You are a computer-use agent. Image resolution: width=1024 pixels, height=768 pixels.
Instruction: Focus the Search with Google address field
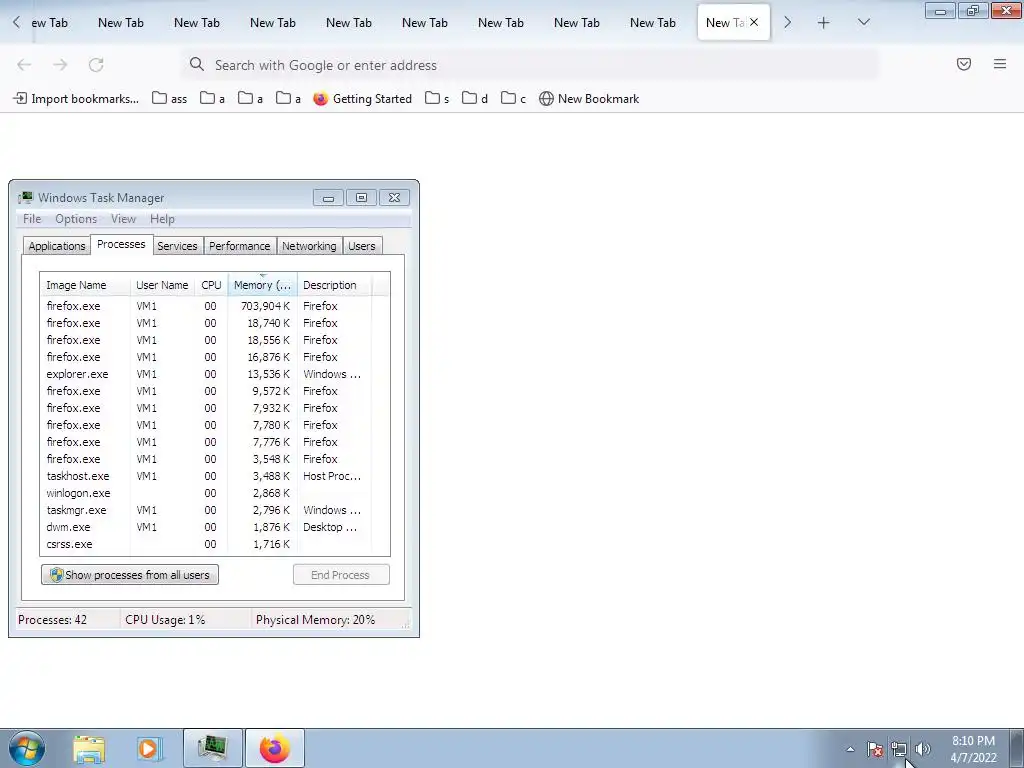[x=530, y=65]
